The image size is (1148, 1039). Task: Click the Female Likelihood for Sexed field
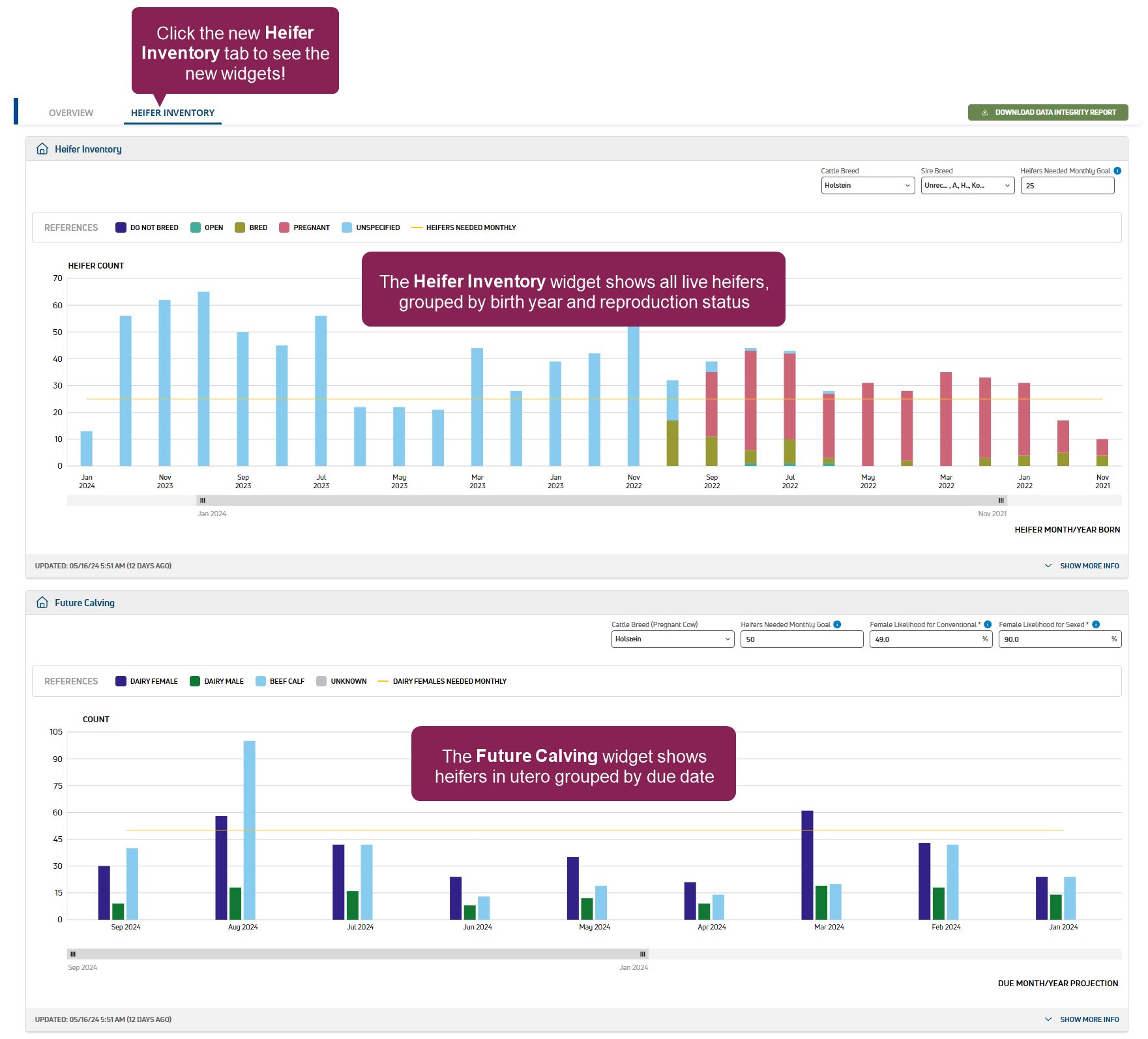coord(1055,639)
